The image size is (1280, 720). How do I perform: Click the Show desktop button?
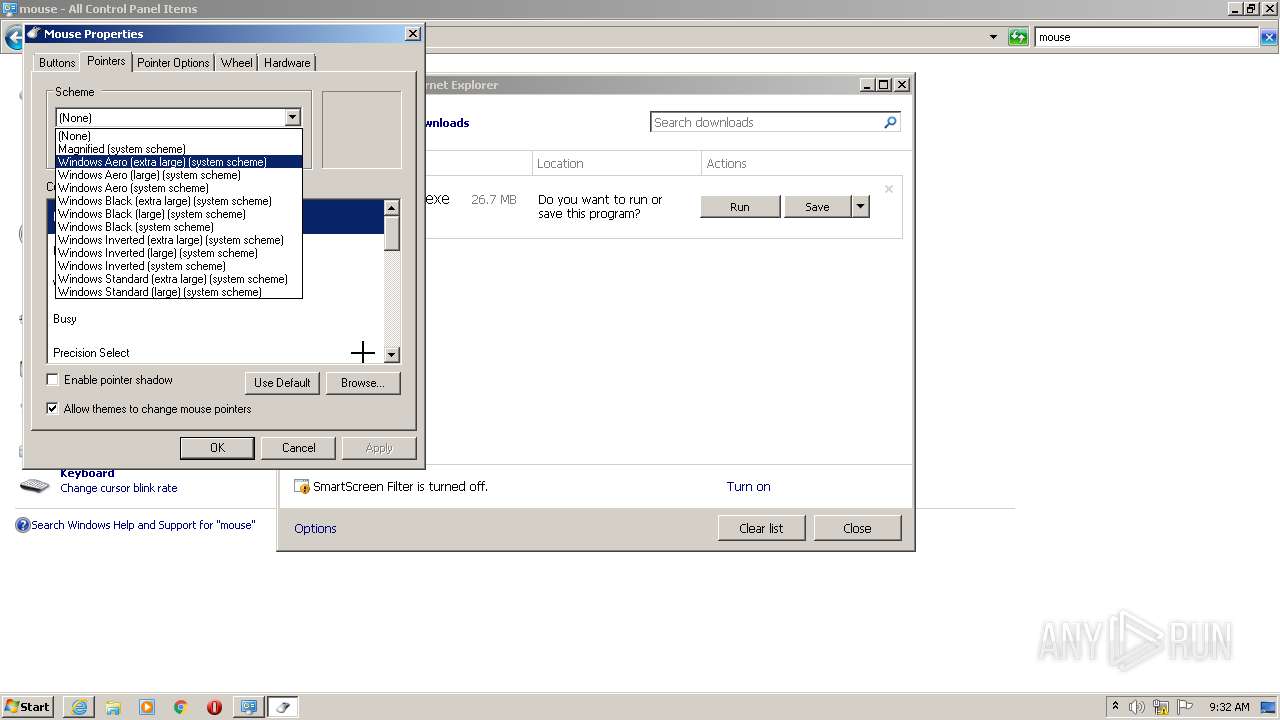tap(1270, 707)
